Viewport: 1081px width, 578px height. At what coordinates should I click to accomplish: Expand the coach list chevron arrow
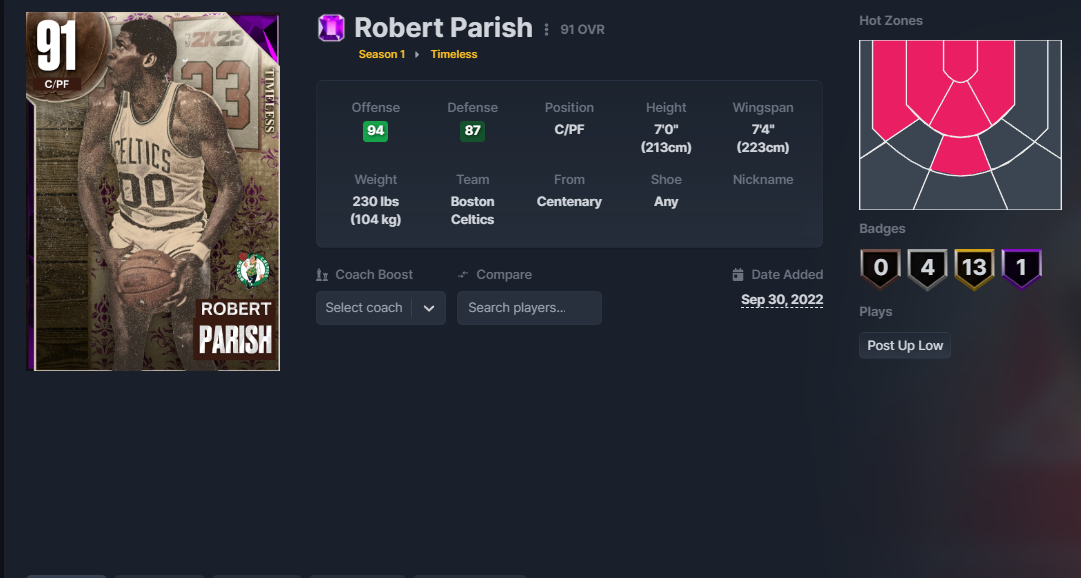click(x=429, y=308)
